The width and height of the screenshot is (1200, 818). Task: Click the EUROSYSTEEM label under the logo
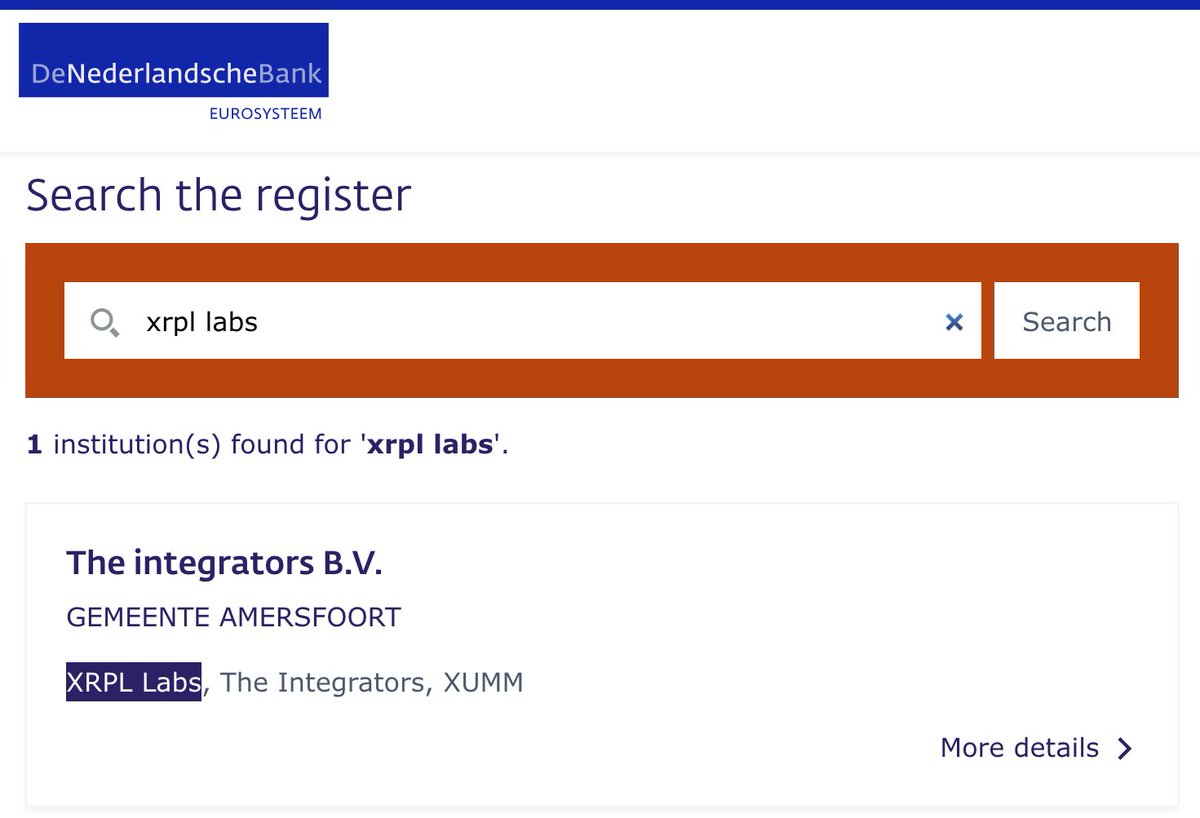(265, 114)
